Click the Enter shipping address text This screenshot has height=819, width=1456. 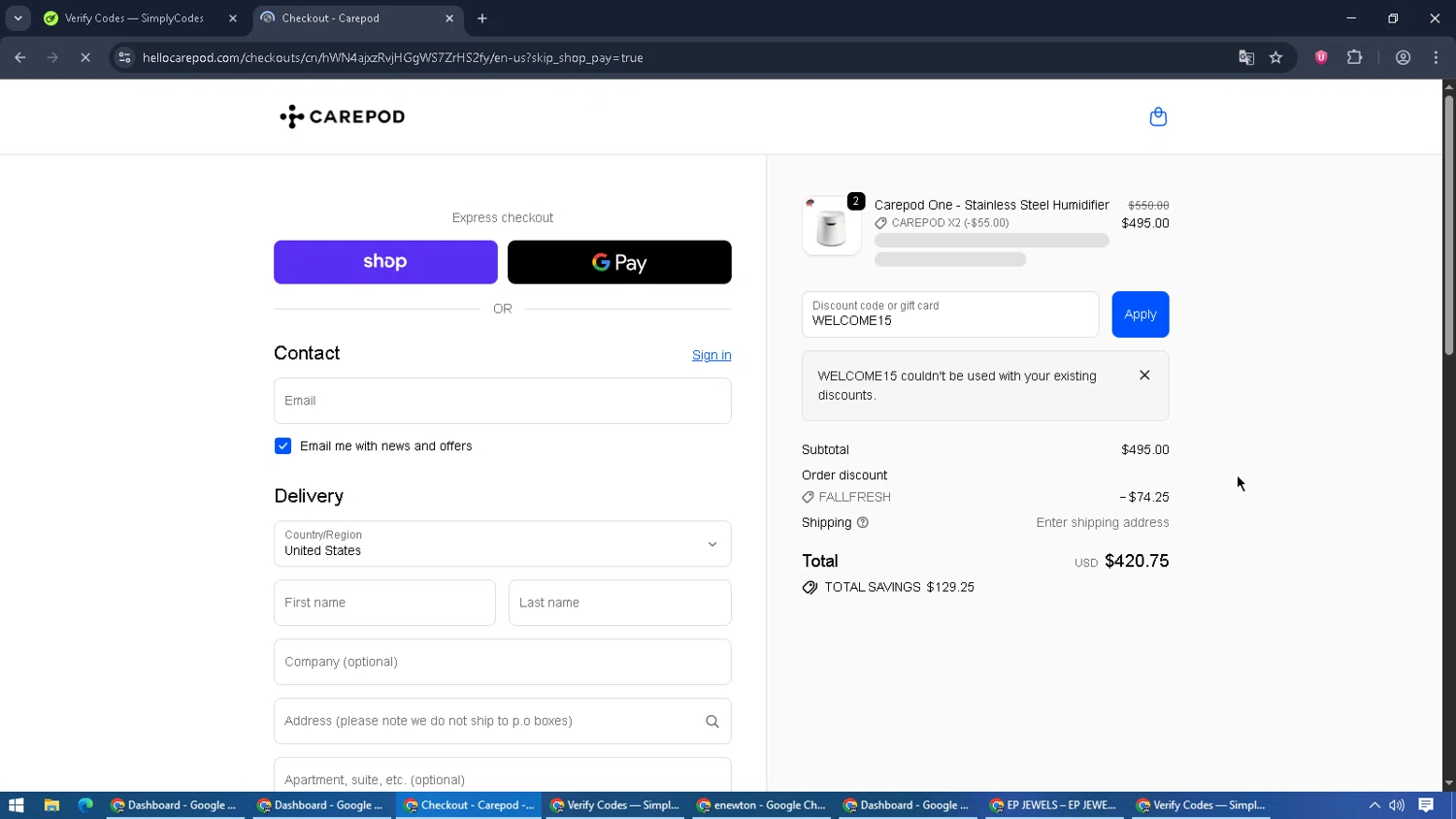click(x=1103, y=522)
